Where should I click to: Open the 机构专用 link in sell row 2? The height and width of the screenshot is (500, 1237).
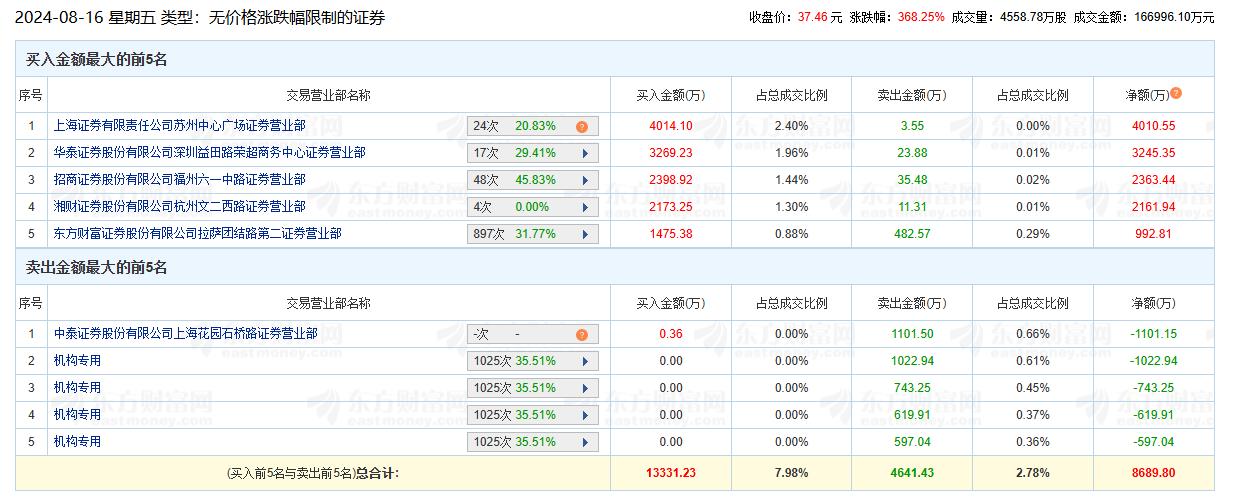click(x=77, y=360)
